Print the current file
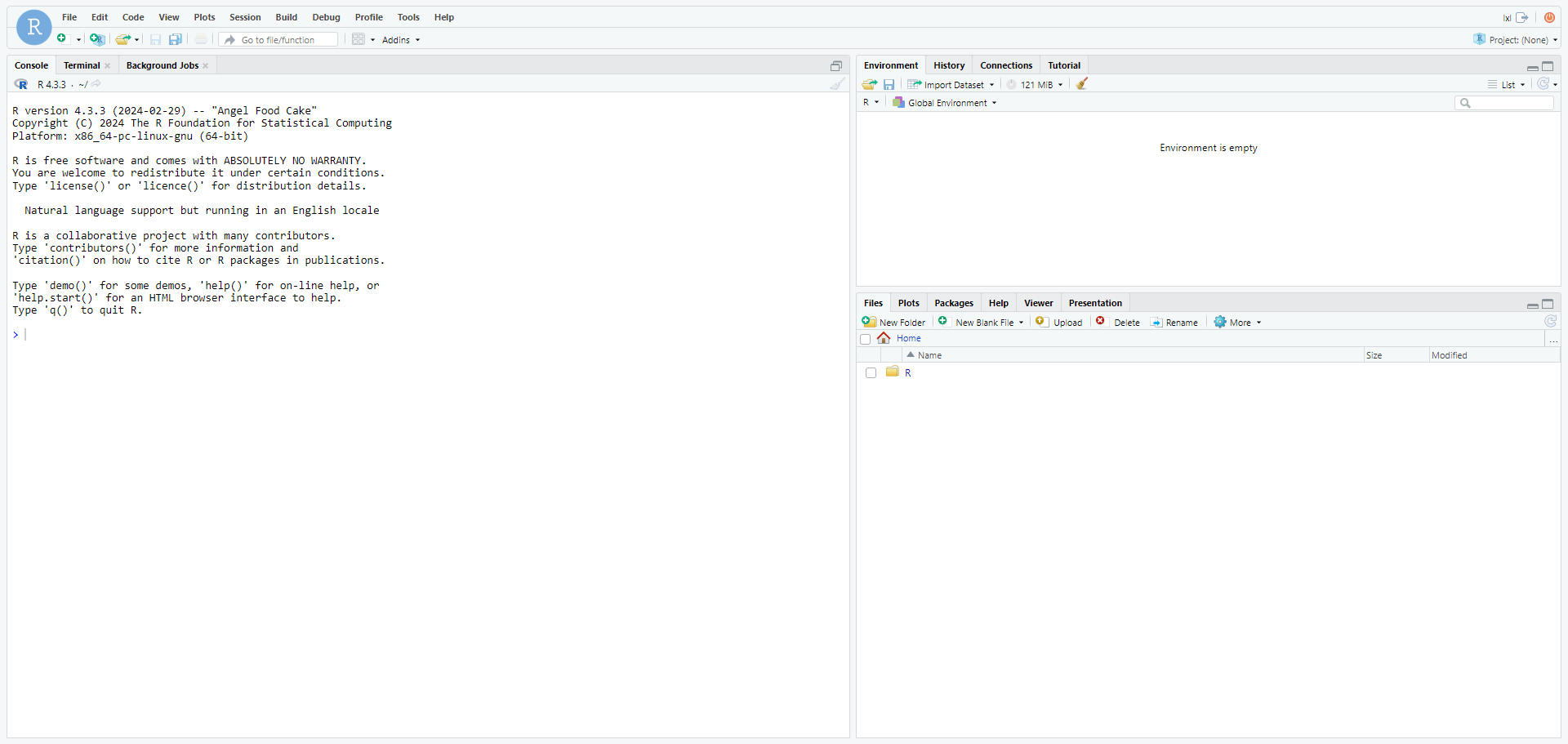Image resolution: width=1568 pixels, height=744 pixels. click(201, 39)
